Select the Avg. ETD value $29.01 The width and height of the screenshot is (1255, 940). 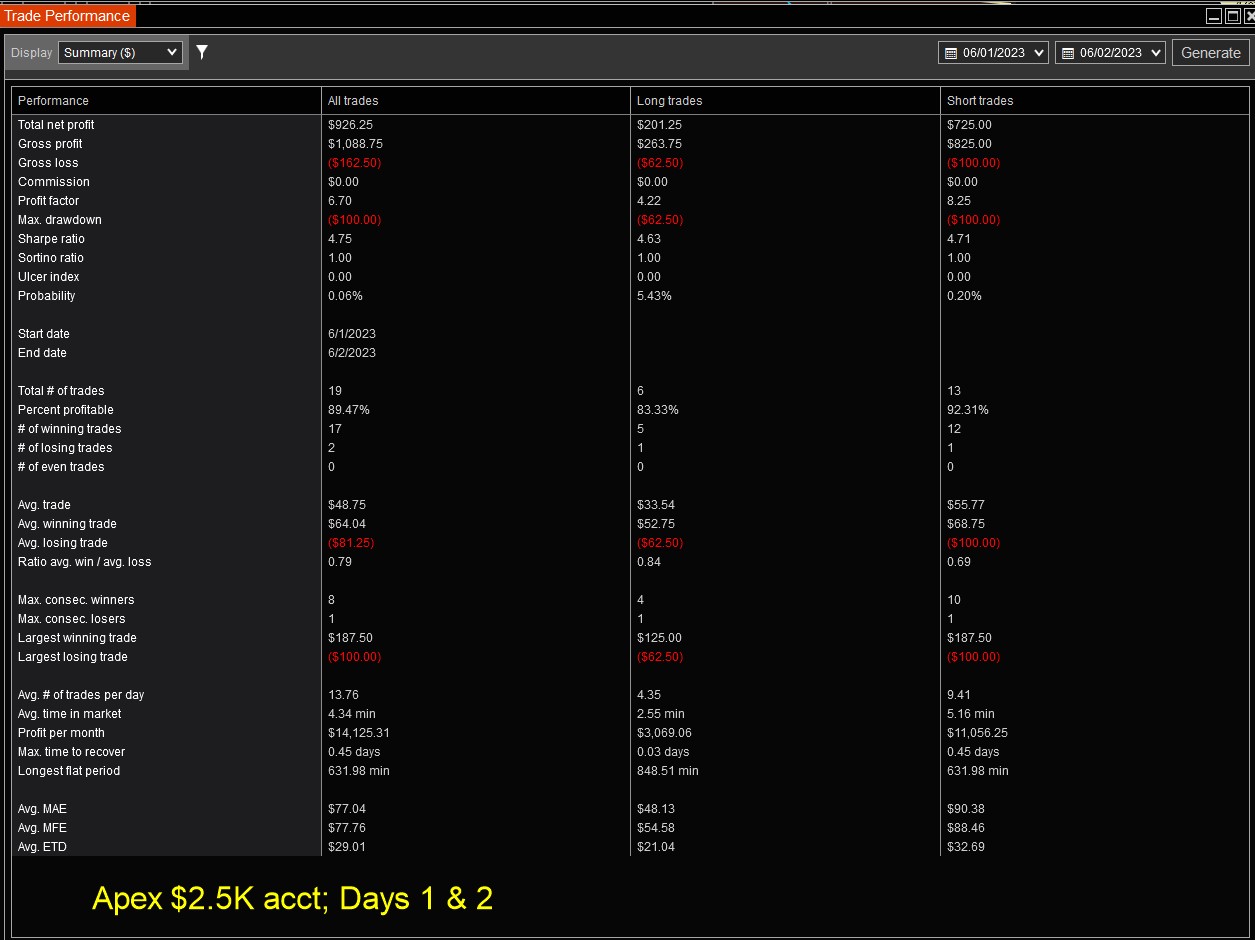coord(347,847)
